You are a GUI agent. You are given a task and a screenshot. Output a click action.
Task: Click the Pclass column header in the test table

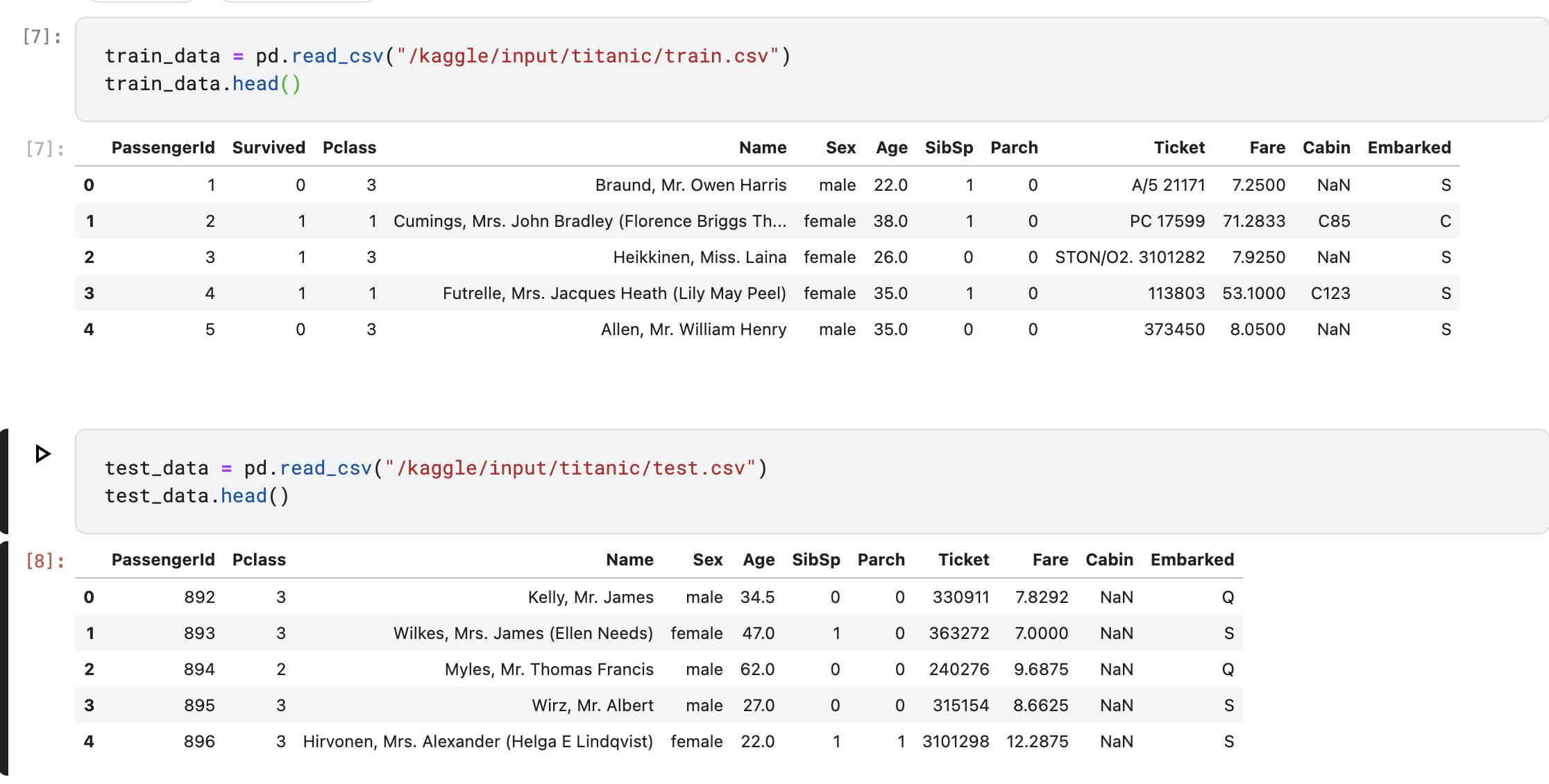pos(259,560)
